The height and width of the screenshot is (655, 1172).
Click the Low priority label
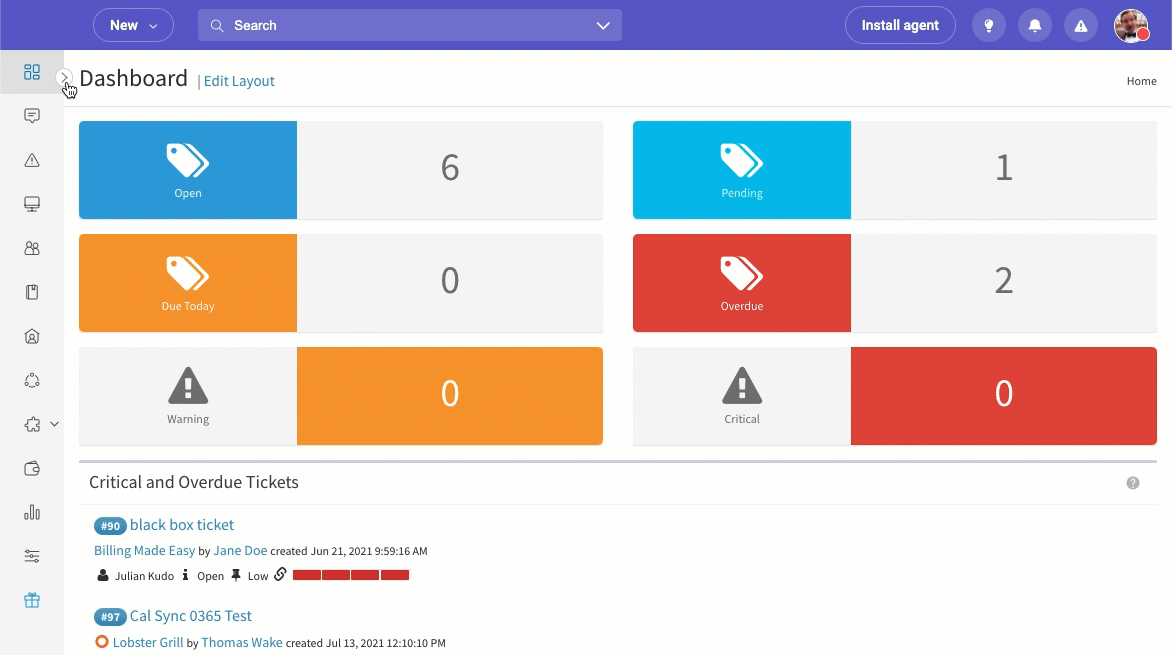click(258, 576)
